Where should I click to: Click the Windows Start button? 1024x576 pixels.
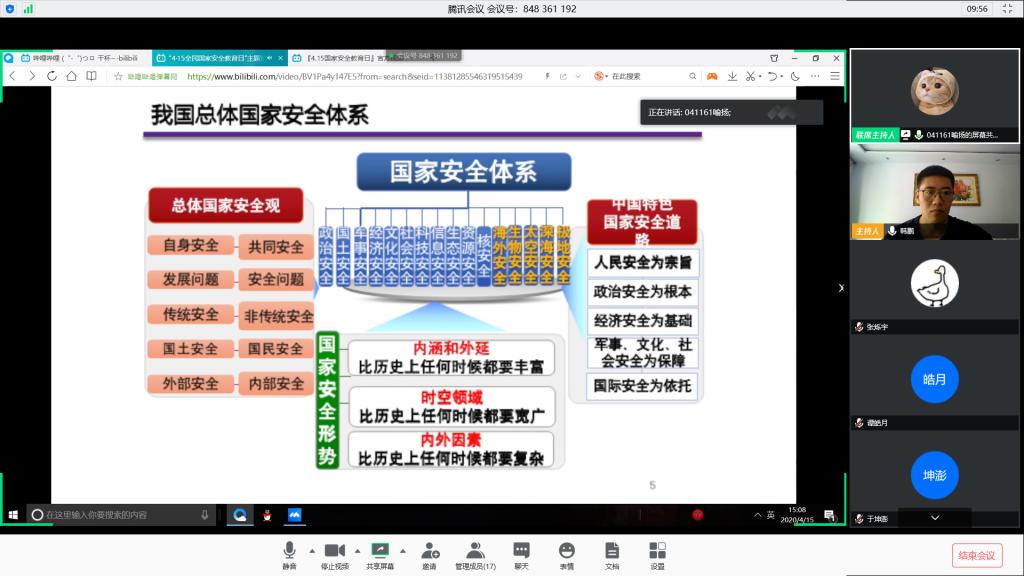click(14, 515)
